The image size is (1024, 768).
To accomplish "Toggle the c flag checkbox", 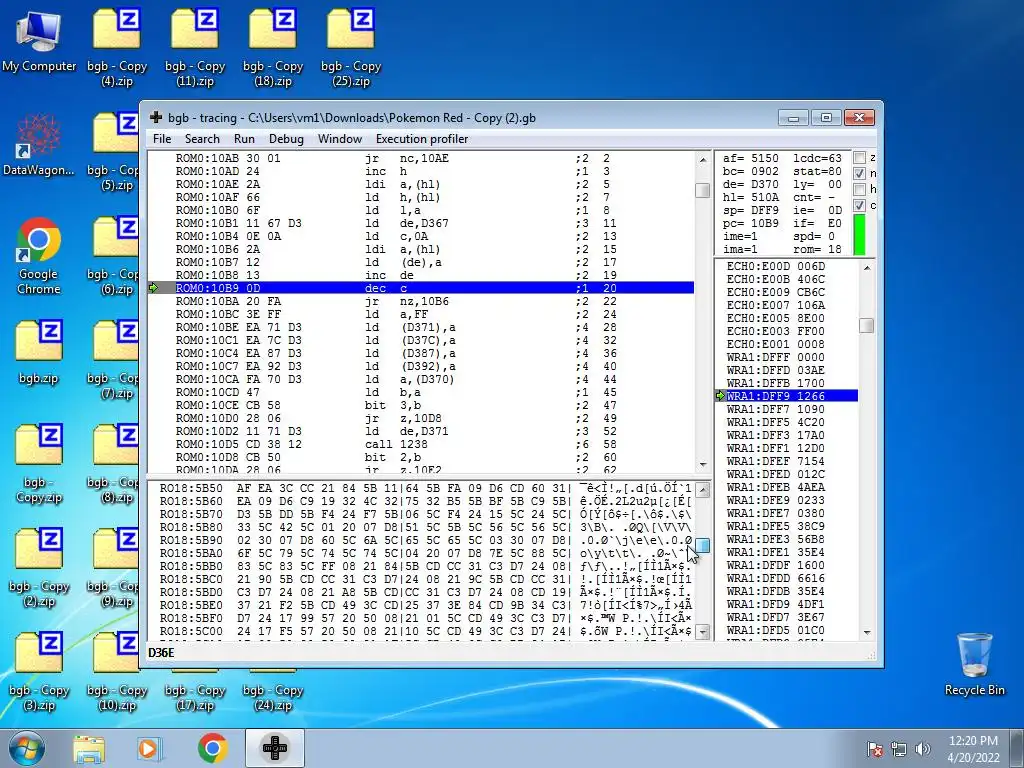I will 860,205.
